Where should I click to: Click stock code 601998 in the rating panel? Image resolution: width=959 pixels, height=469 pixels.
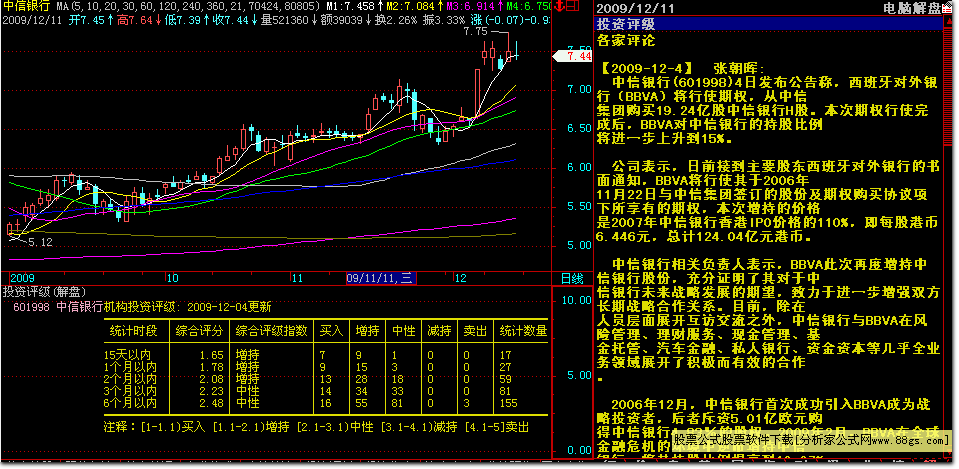31,307
